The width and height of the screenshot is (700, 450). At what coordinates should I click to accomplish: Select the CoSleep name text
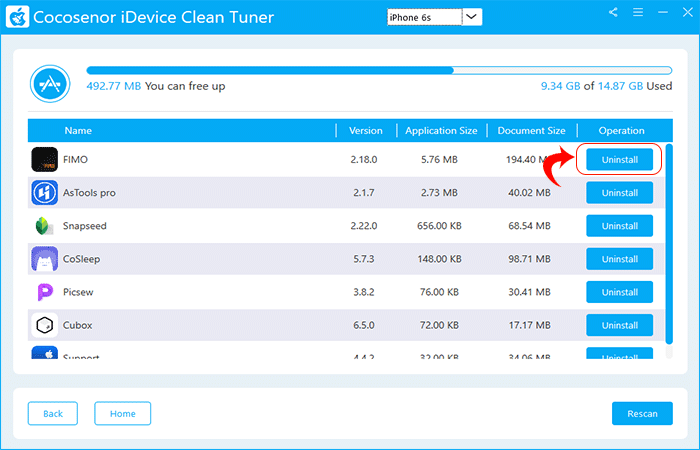tap(81, 258)
